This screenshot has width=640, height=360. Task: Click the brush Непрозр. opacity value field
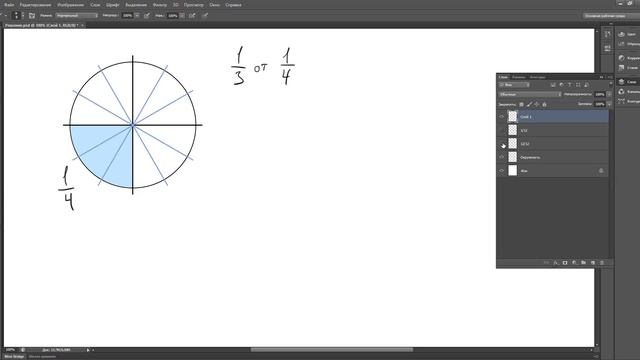[x=127, y=16]
